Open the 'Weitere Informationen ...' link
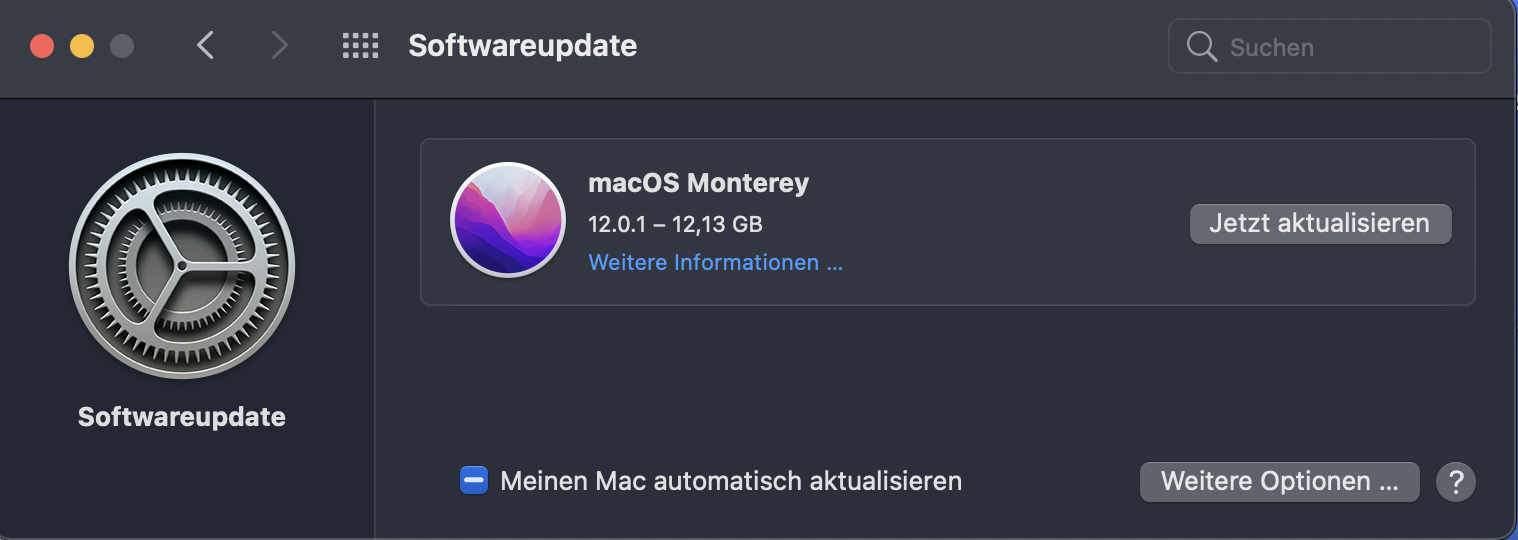This screenshot has height=540, width=1518. pos(715,262)
